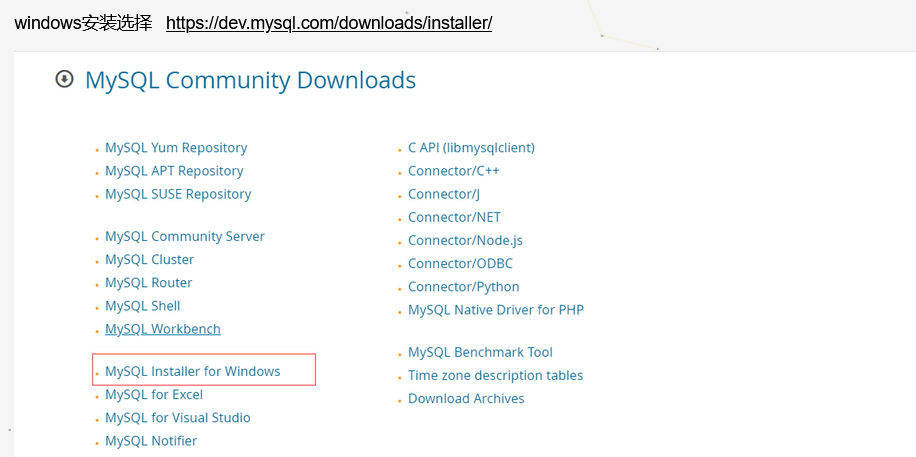916x457 pixels.
Task: Go to Download Archives
Action: click(466, 399)
